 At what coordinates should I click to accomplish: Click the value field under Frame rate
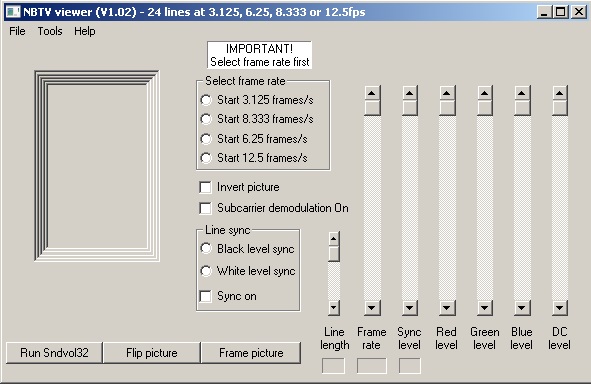click(x=372, y=366)
